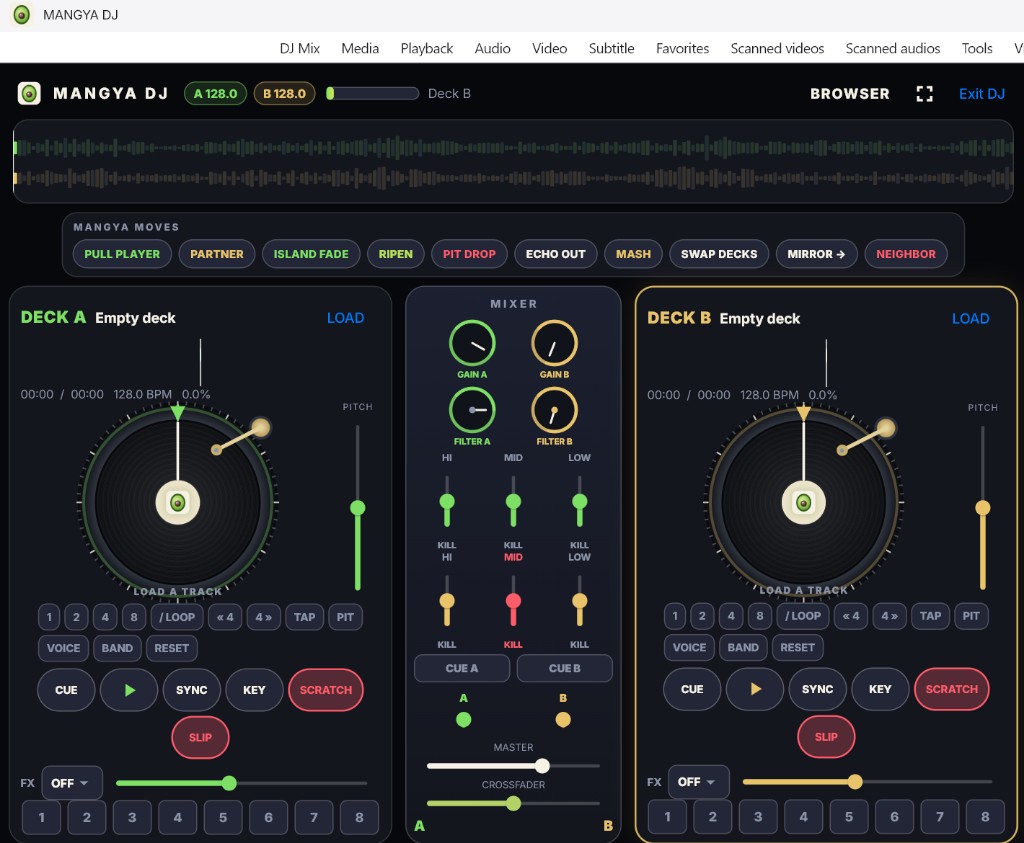Screen dimensions: 1024x843
Task: Click LOAD on Deck B
Action: (x=970, y=319)
